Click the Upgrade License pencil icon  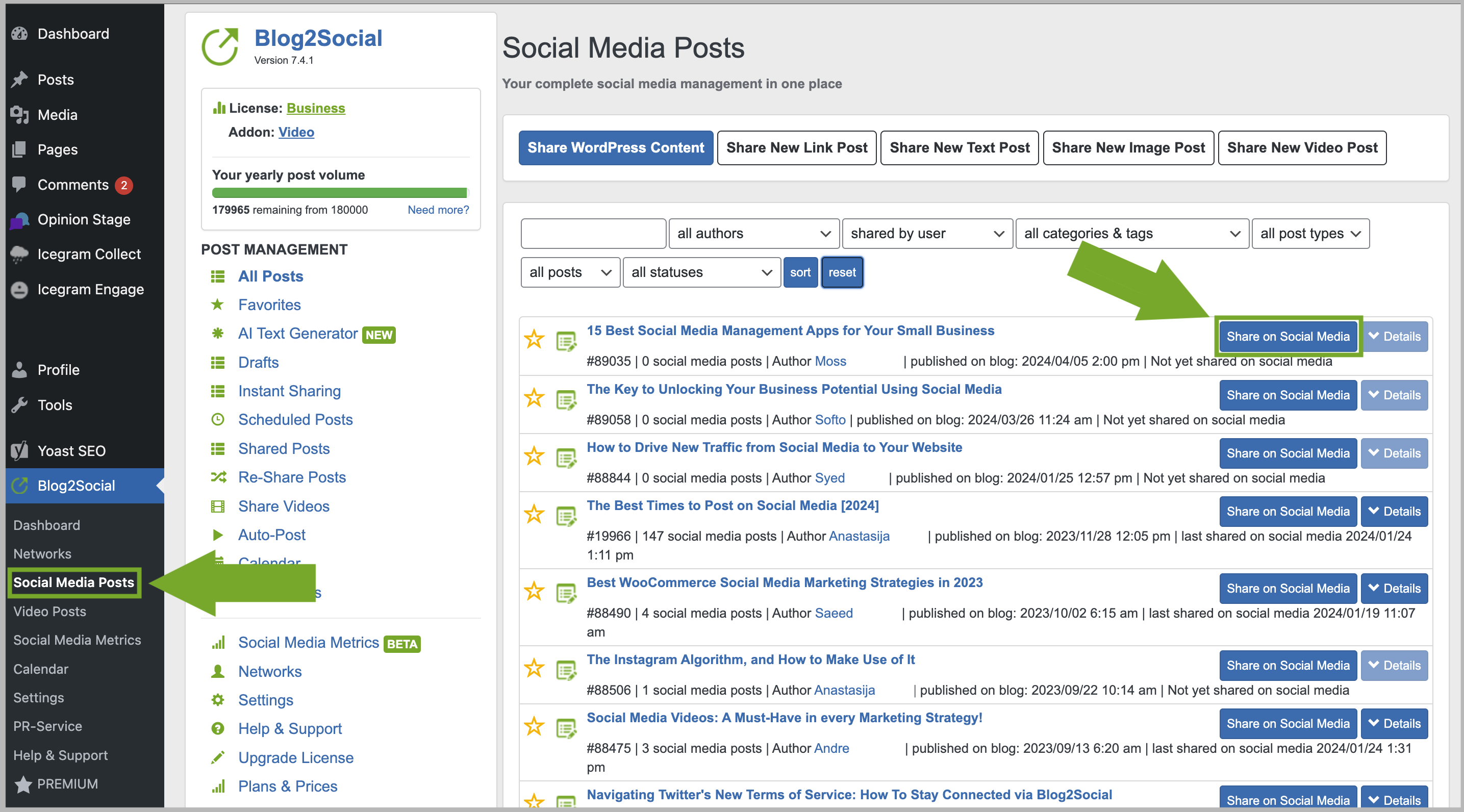pyautogui.click(x=218, y=757)
